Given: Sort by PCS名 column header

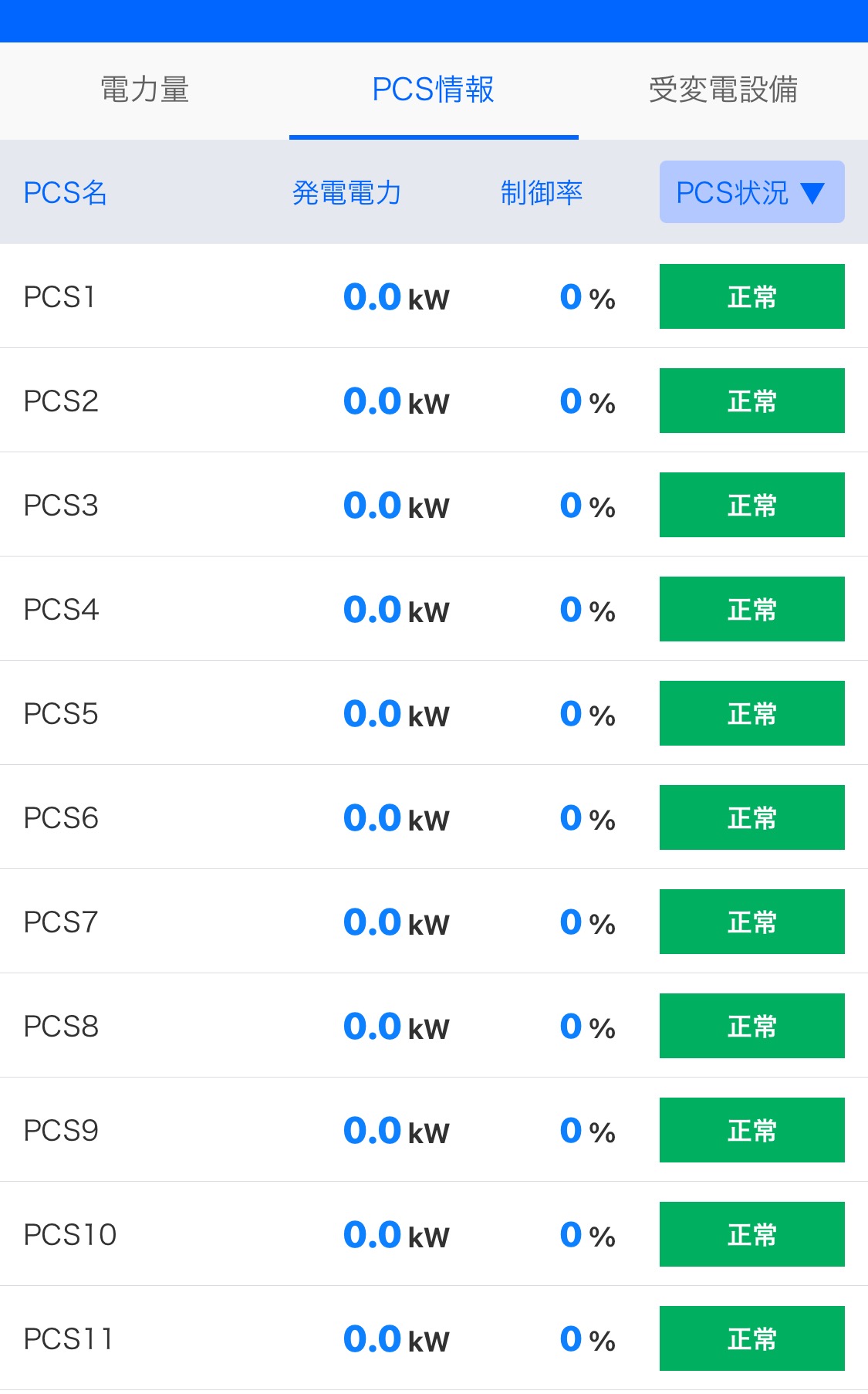Looking at the screenshot, I should [x=66, y=193].
